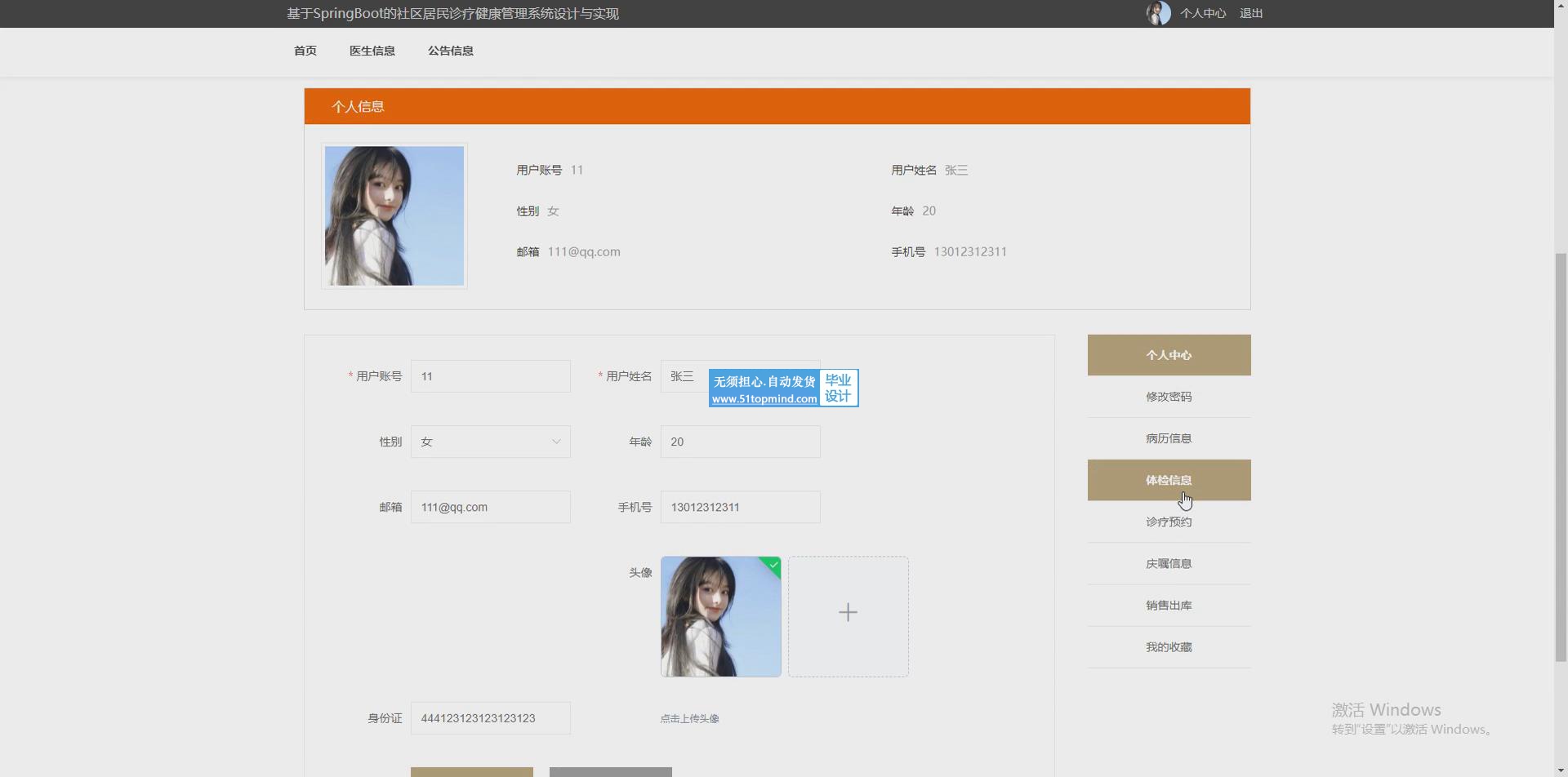Click 点击上传头像 hint text

click(690, 719)
